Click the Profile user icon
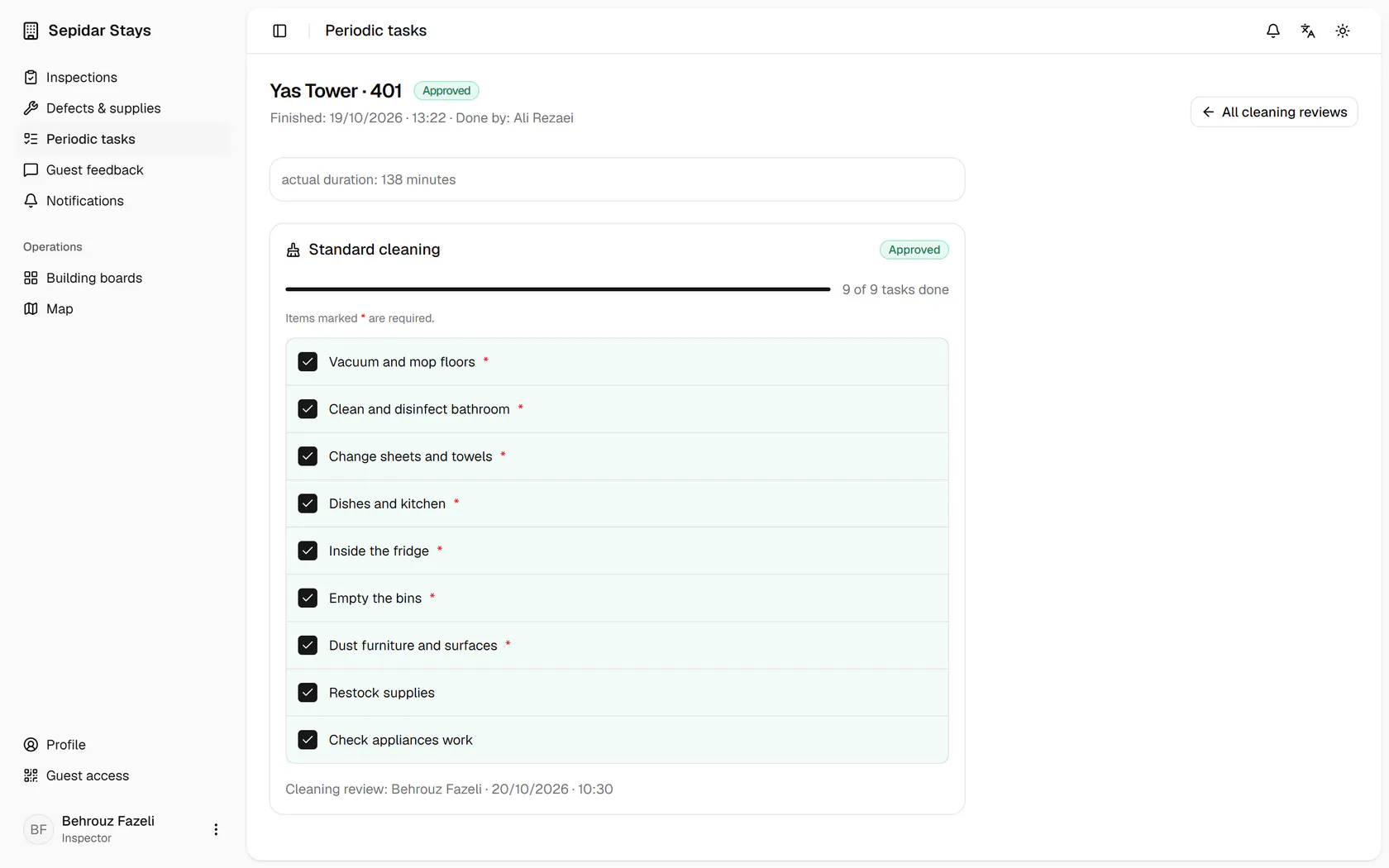Screen dimensions: 1389x868 pos(31,745)
